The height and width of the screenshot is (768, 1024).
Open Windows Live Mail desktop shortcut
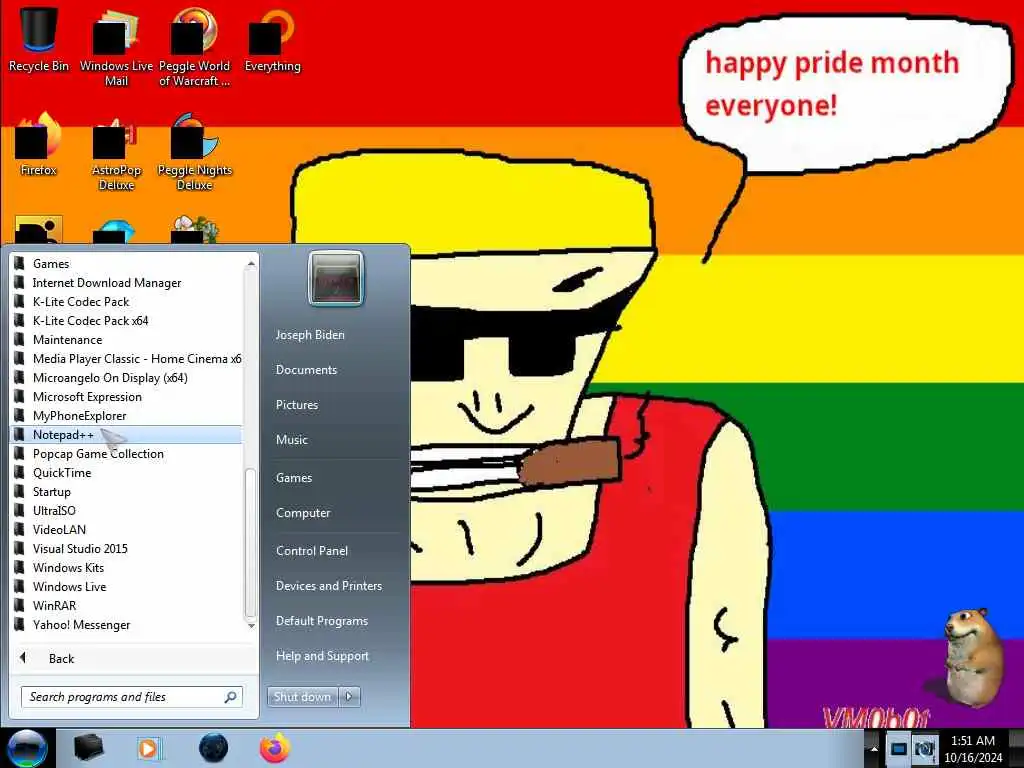click(116, 47)
